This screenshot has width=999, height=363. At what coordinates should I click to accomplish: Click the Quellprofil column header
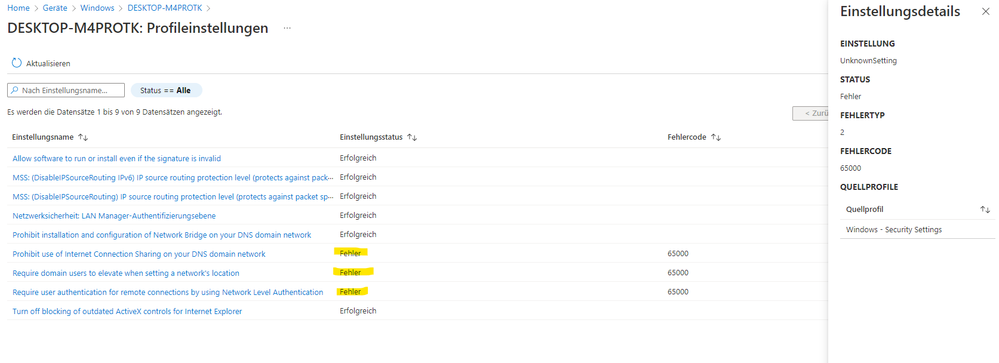[865, 210]
